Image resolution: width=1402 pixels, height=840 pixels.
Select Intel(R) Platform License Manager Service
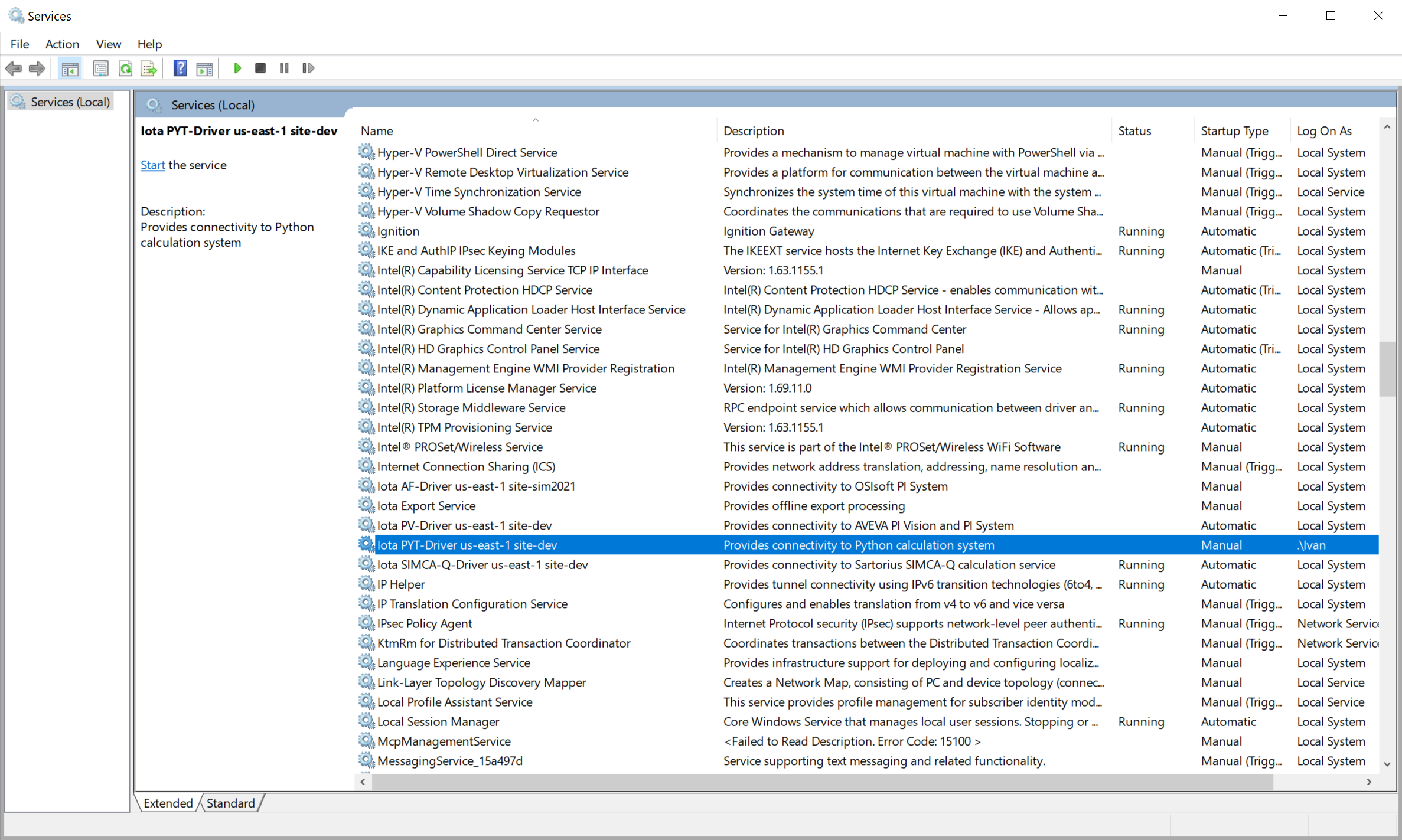(x=868, y=387)
